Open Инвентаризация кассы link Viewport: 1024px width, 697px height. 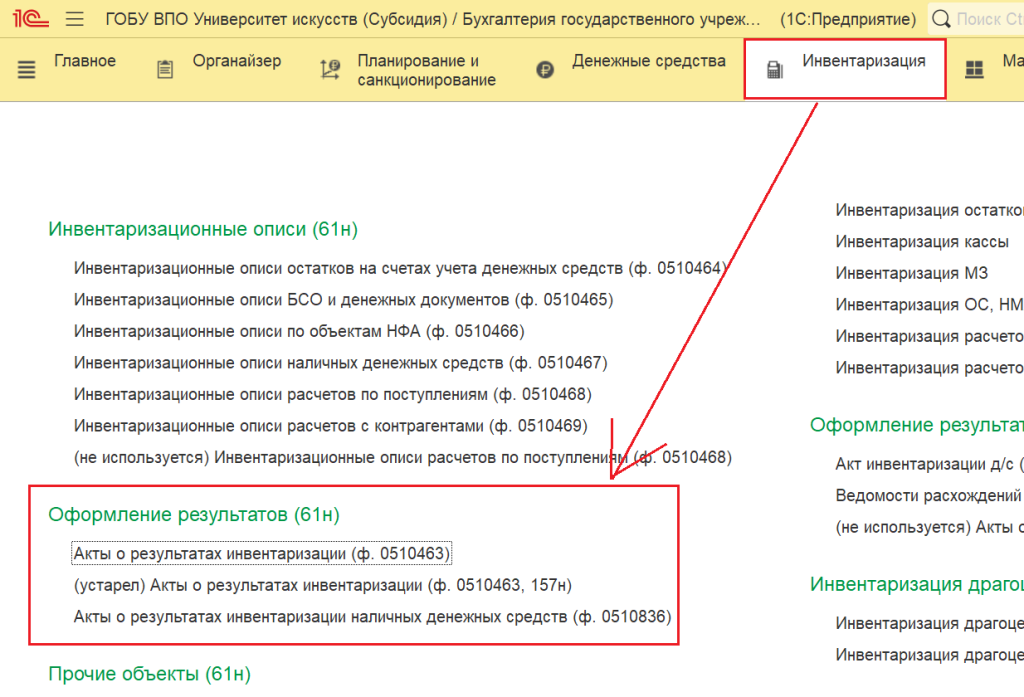tap(922, 242)
